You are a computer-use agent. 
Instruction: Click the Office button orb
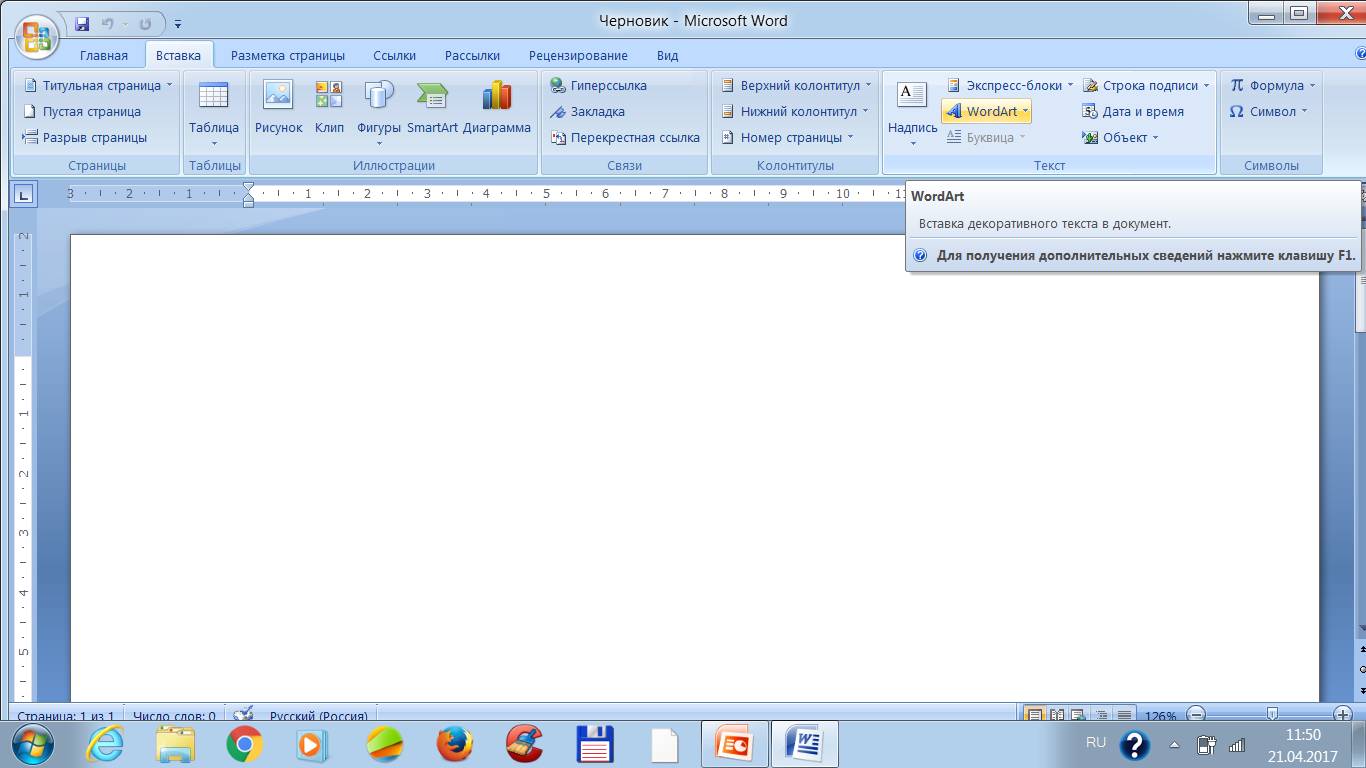coord(36,38)
